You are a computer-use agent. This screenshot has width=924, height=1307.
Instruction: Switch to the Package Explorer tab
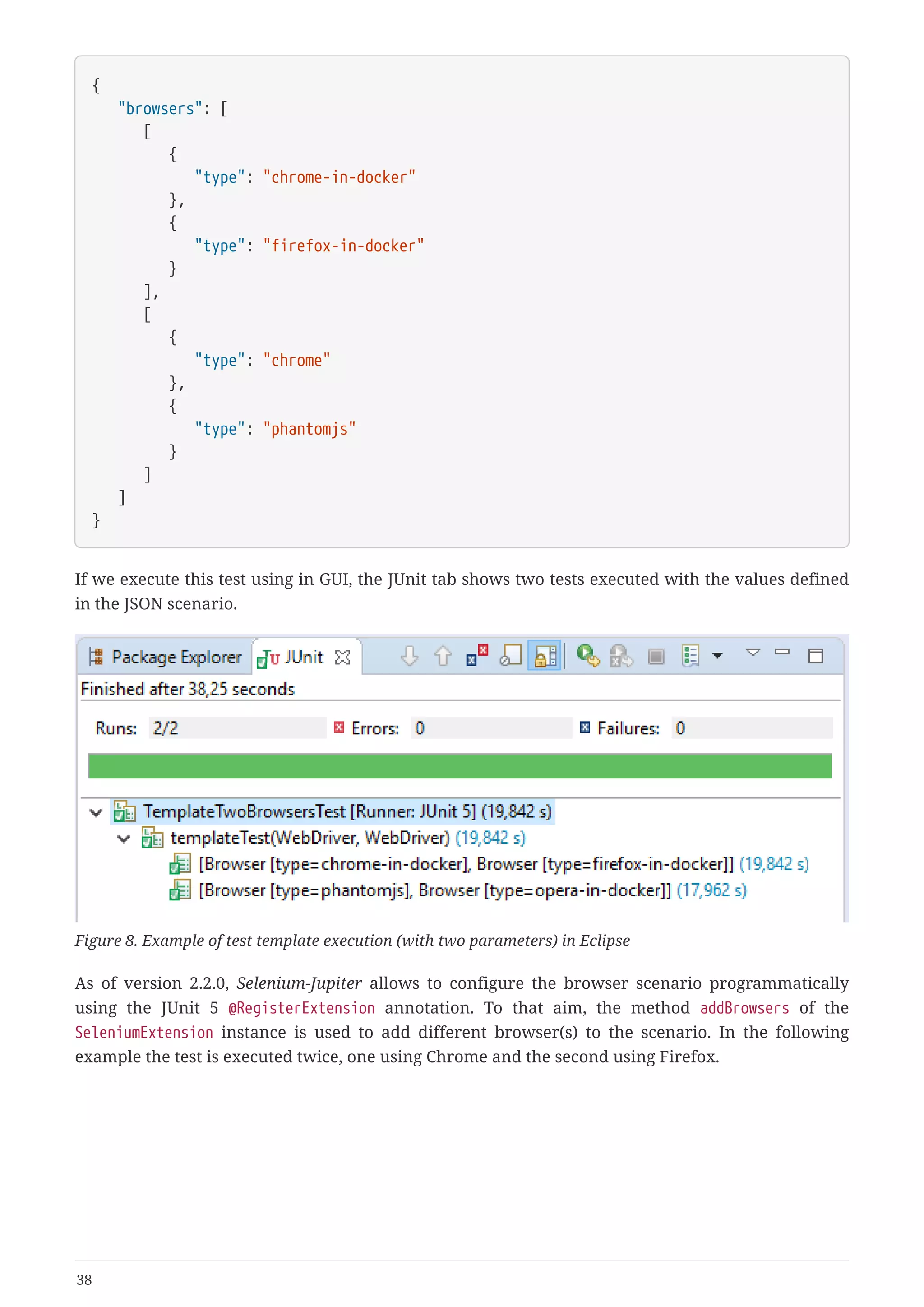coord(165,658)
